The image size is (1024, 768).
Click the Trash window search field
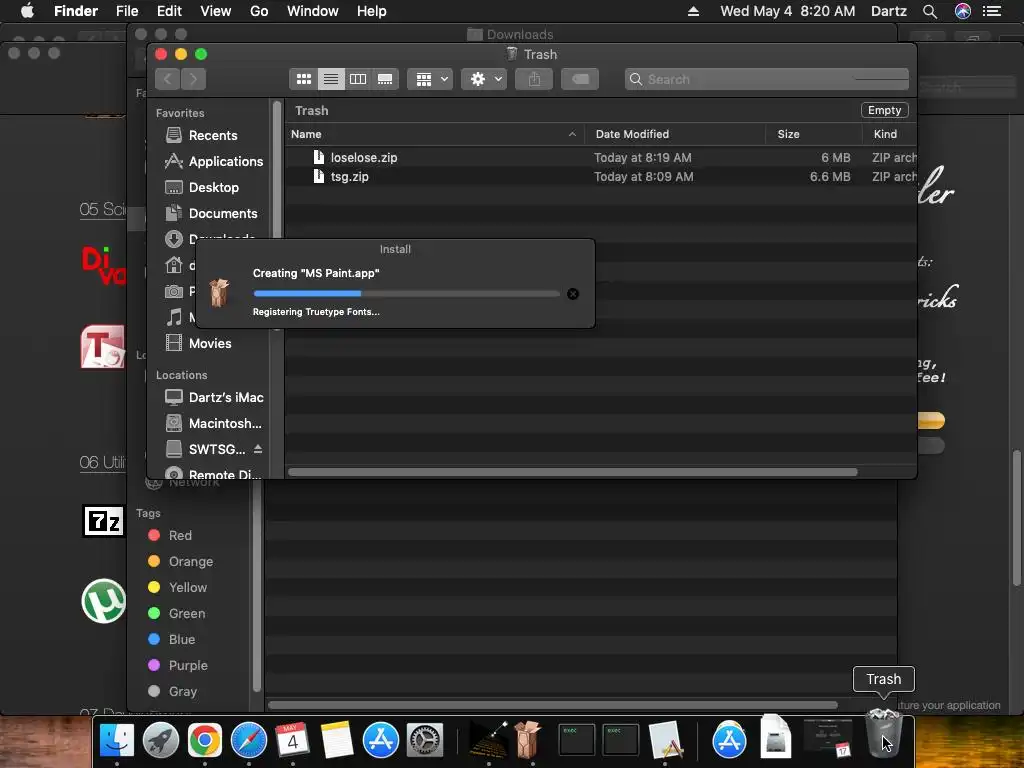click(767, 79)
